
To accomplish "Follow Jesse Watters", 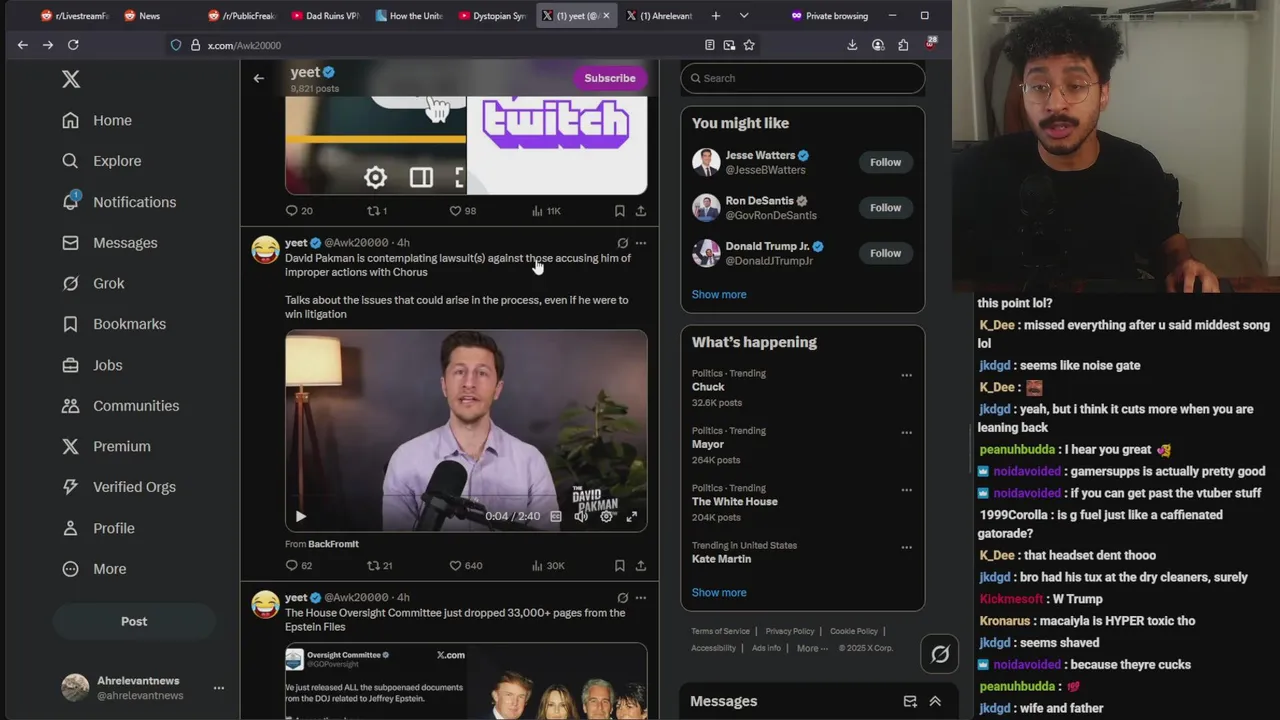I will point(885,162).
